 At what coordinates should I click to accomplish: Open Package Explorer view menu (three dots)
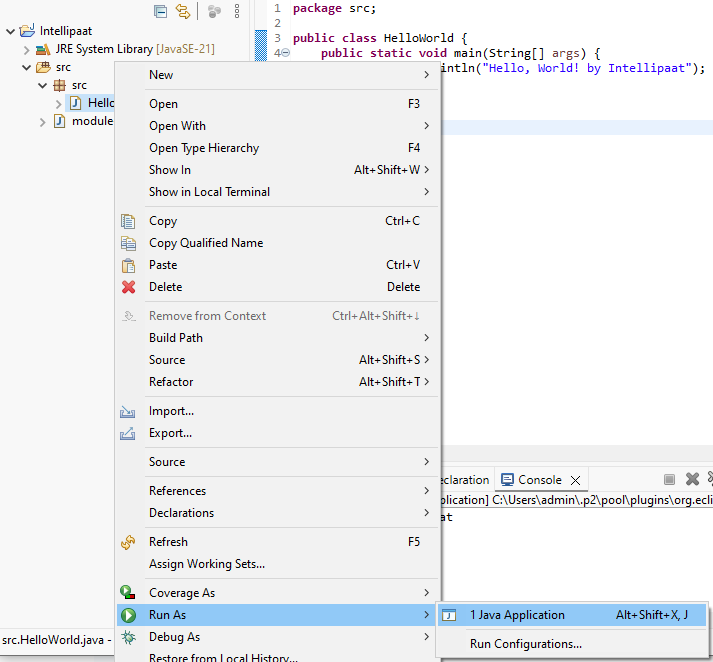click(237, 11)
